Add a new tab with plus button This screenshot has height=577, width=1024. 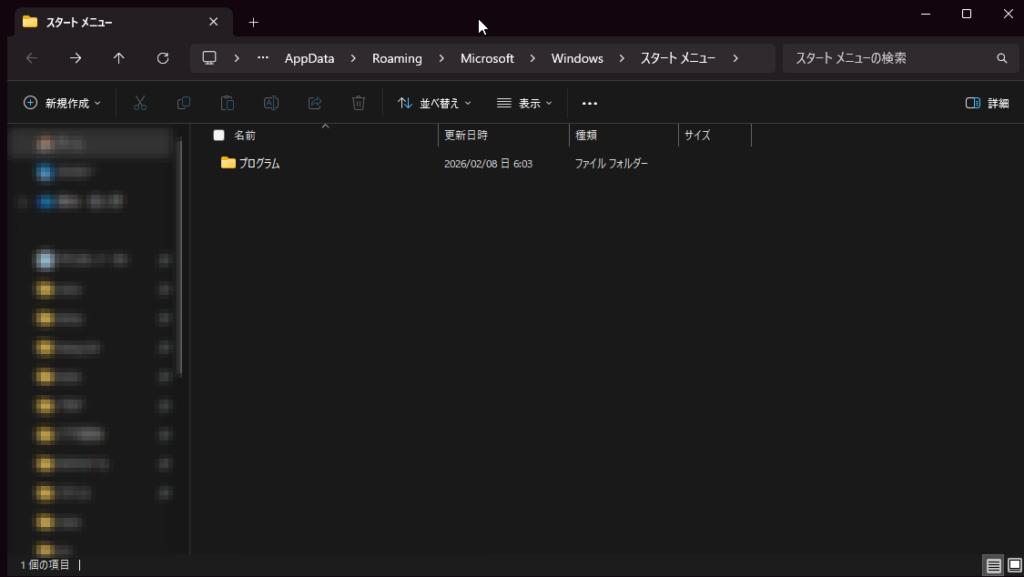click(253, 22)
